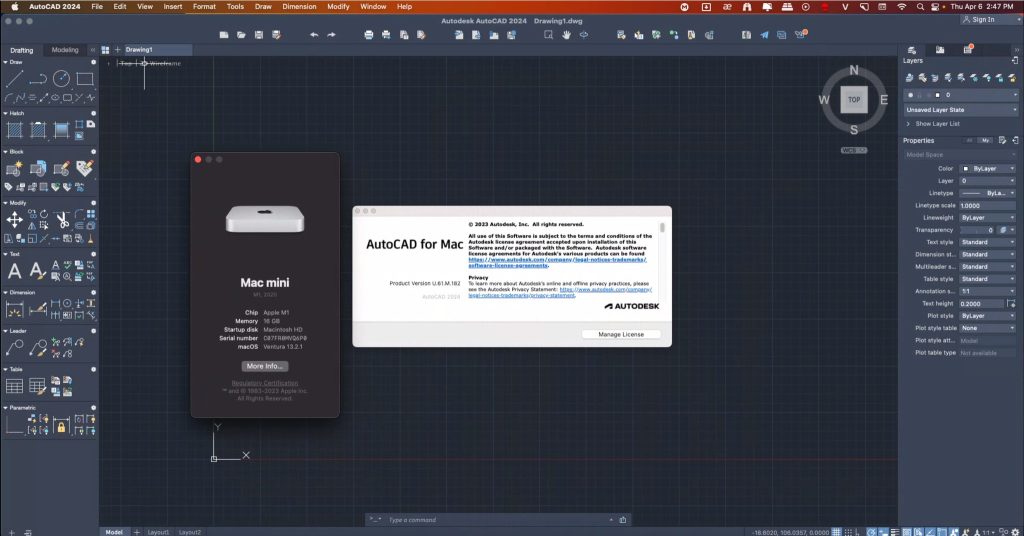Open the Lineweight ByLayer dropdown

(987, 217)
